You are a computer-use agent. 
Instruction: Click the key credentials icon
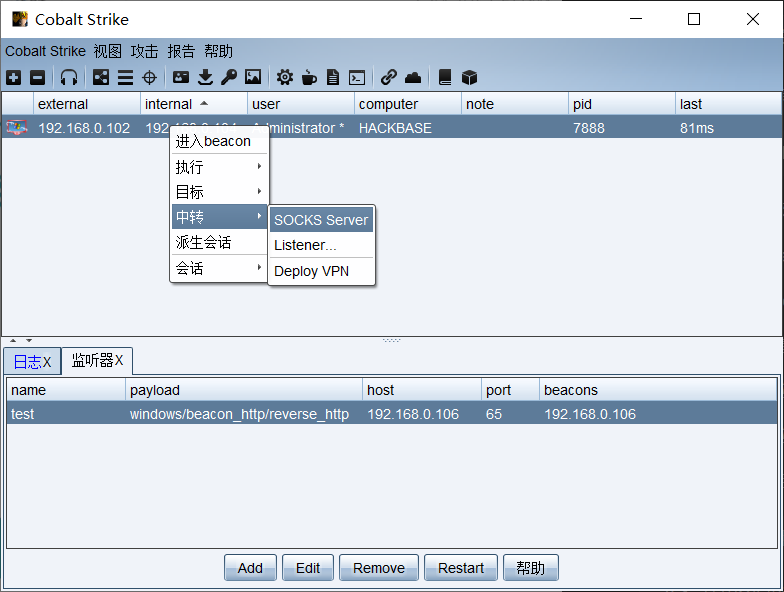229,77
